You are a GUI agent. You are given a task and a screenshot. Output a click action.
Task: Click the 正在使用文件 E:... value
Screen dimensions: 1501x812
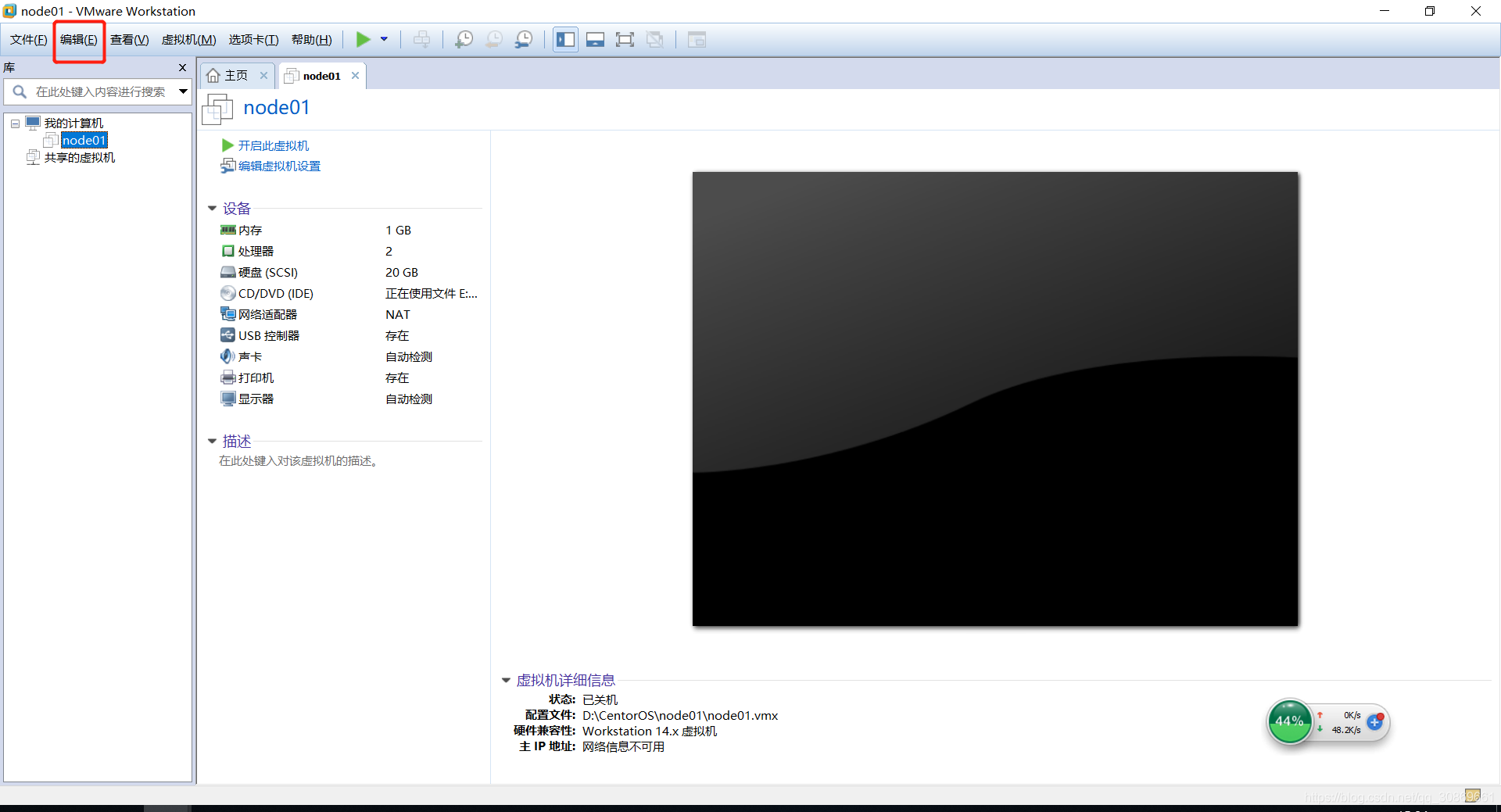(x=432, y=294)
